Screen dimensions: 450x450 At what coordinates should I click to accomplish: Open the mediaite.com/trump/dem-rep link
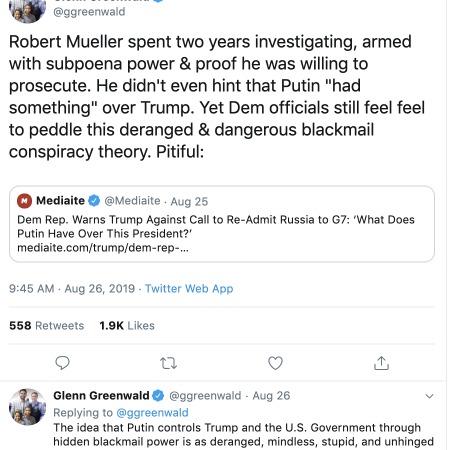pos(103,248)
